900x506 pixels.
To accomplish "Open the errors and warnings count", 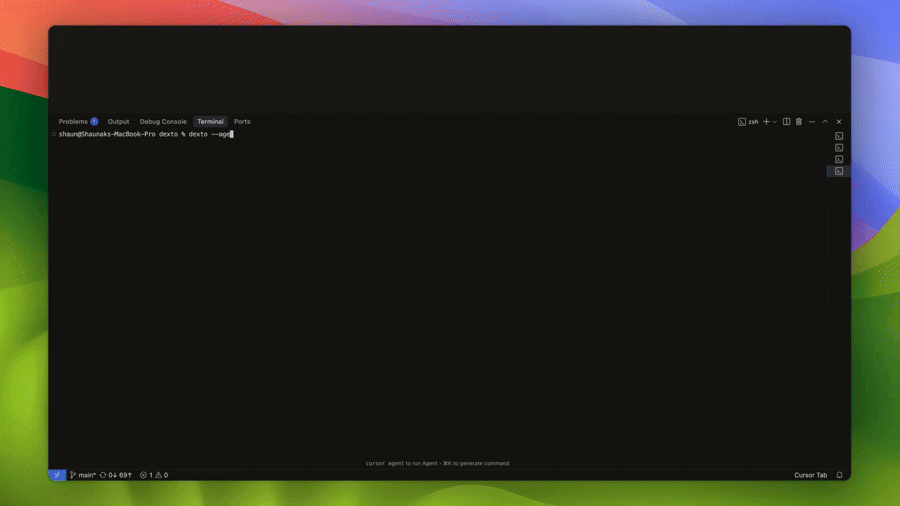I will pos(154,475).
